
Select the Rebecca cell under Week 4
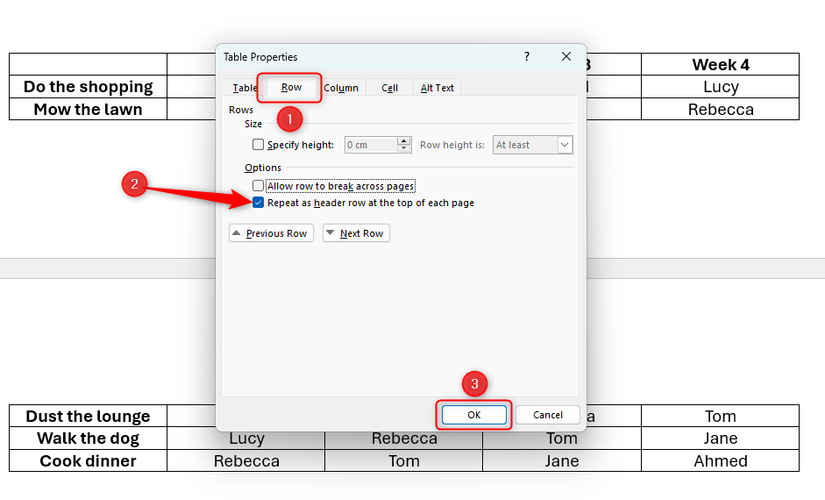pos(720,109)
